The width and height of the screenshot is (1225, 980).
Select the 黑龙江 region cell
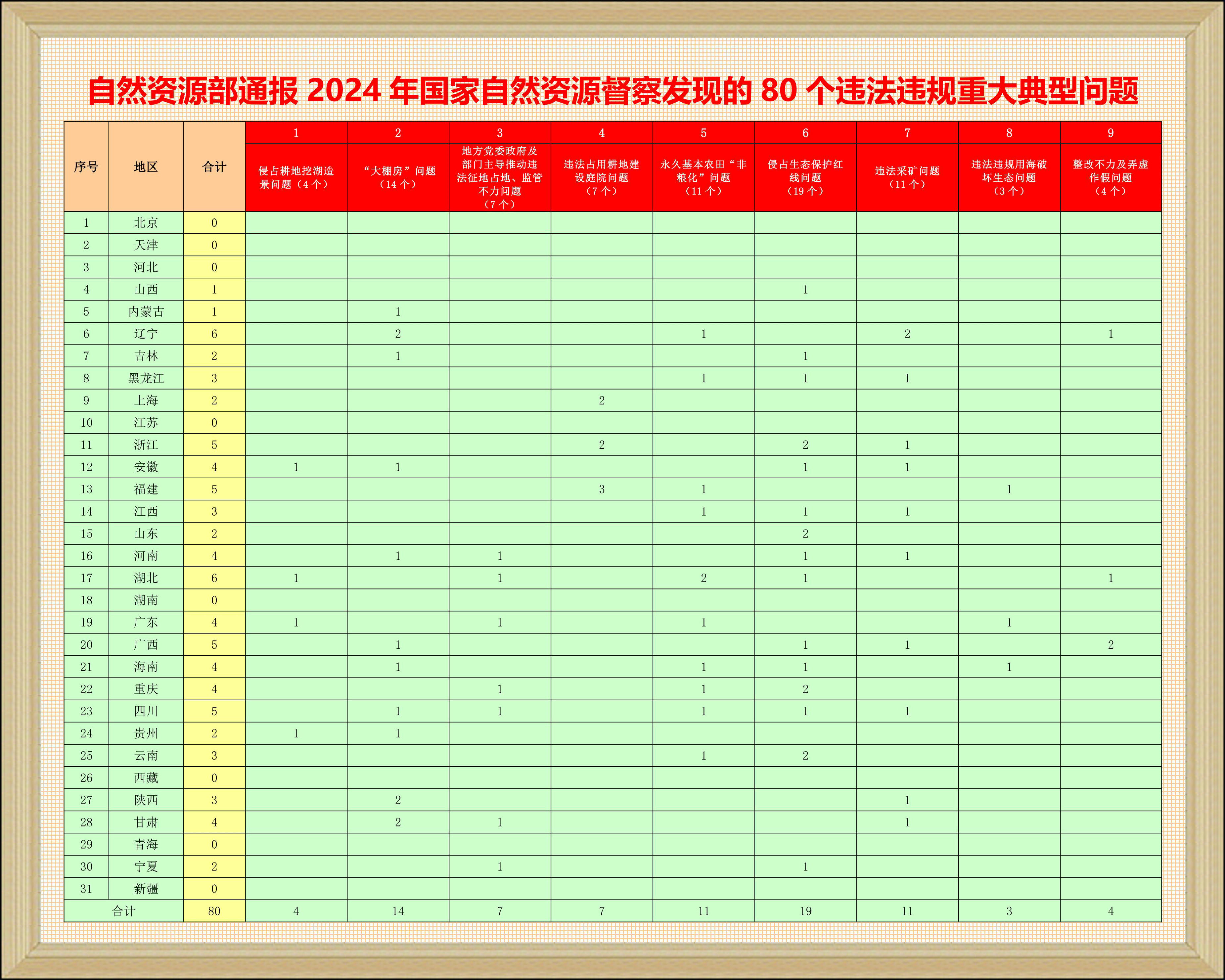[x=146, y=378]
